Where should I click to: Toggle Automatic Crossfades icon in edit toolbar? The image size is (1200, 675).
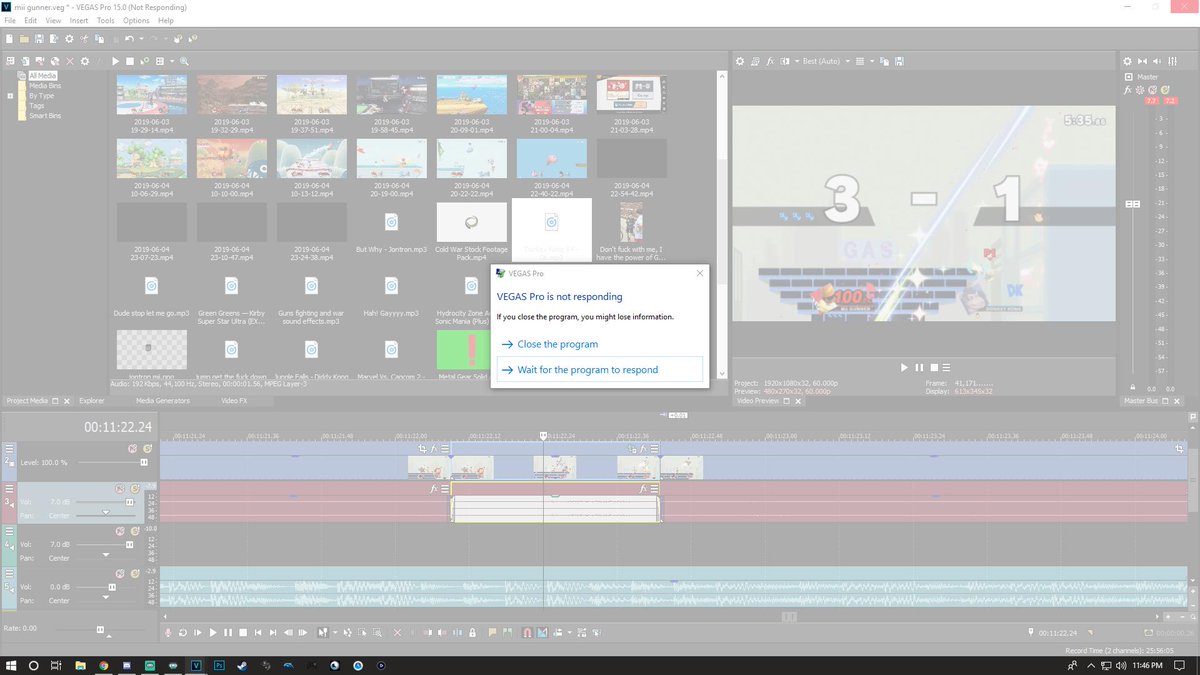click(x=542, y=632)
